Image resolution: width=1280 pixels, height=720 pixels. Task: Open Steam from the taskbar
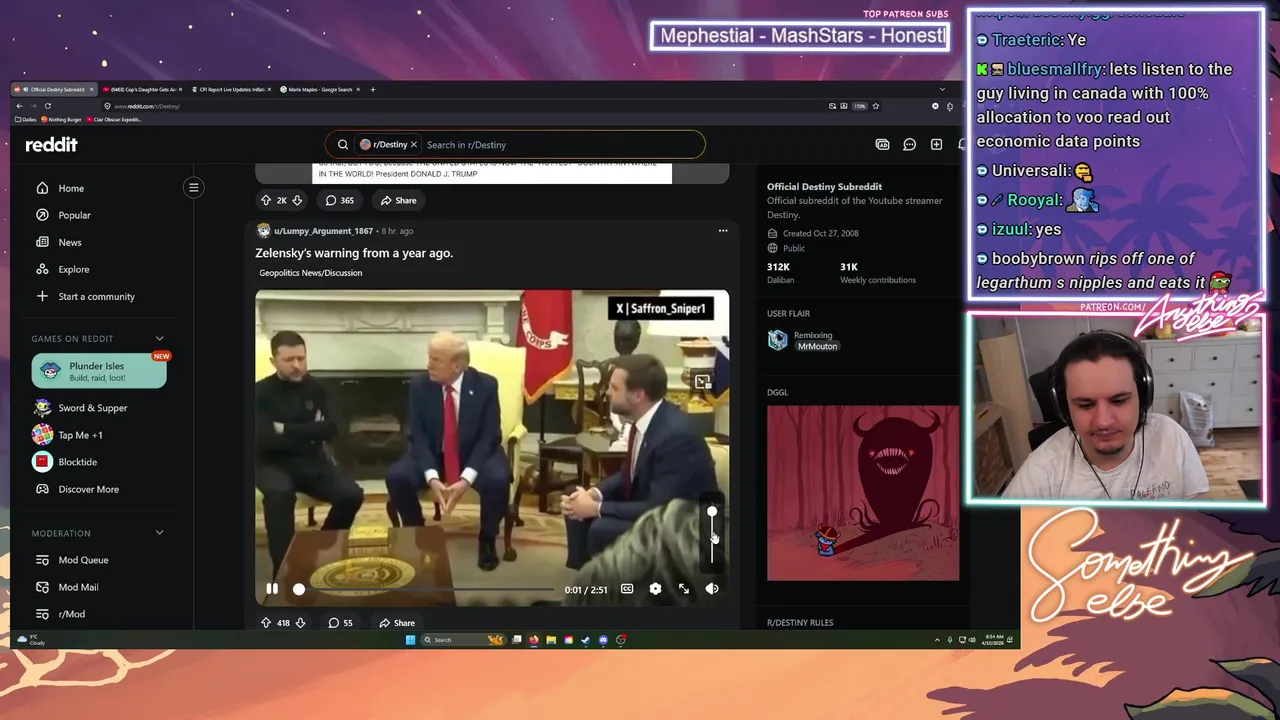[x=585, y=640]
